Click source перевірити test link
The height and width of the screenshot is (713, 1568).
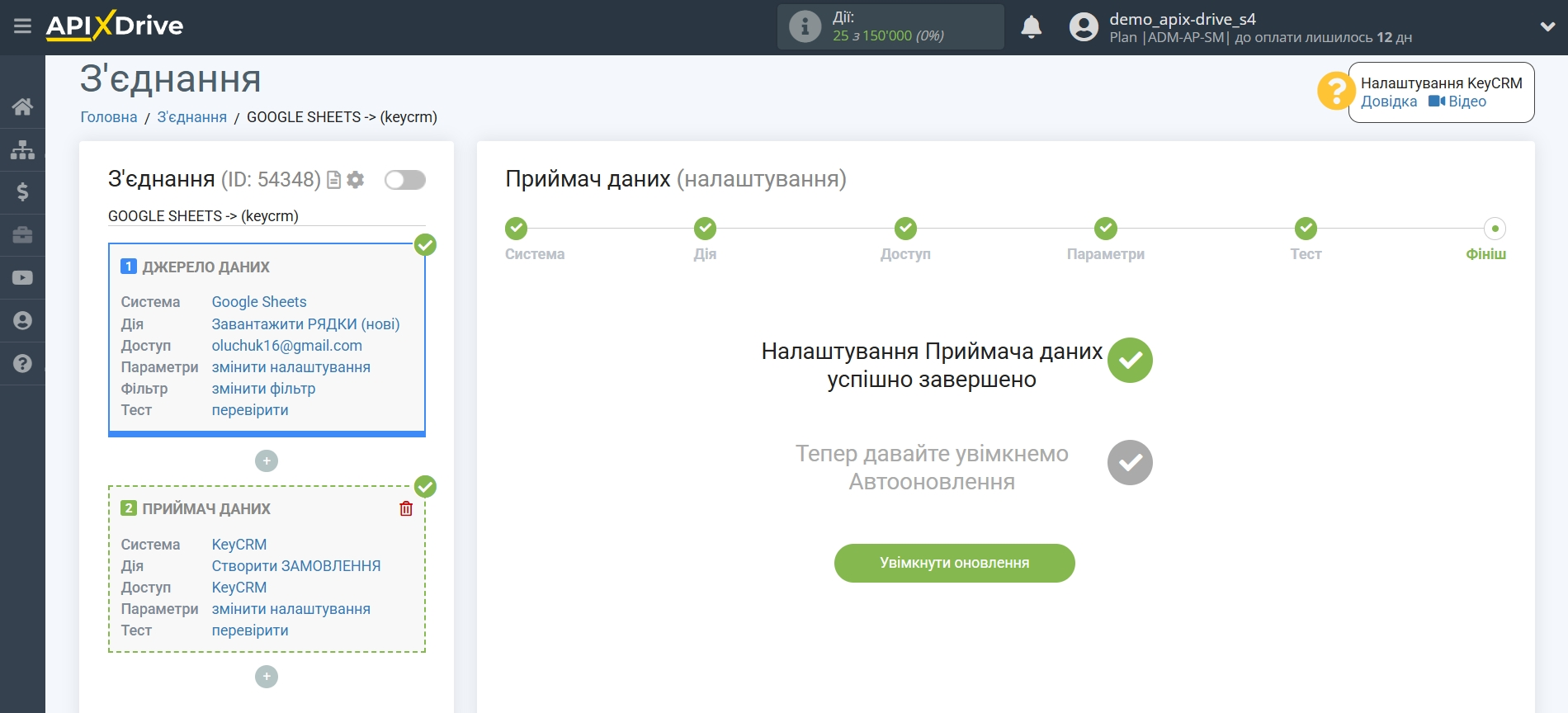coord(250,410)
